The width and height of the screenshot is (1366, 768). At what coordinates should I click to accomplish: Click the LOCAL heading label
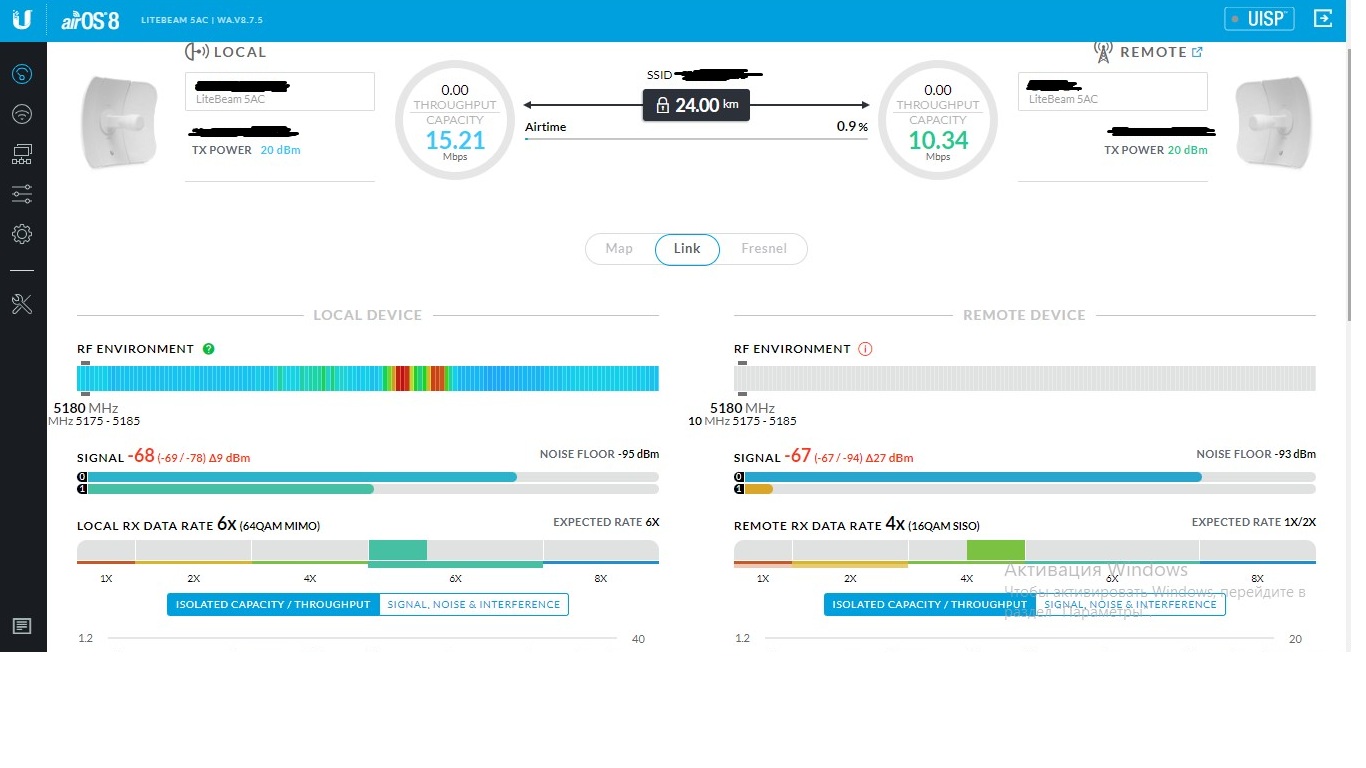pos(240,52)
